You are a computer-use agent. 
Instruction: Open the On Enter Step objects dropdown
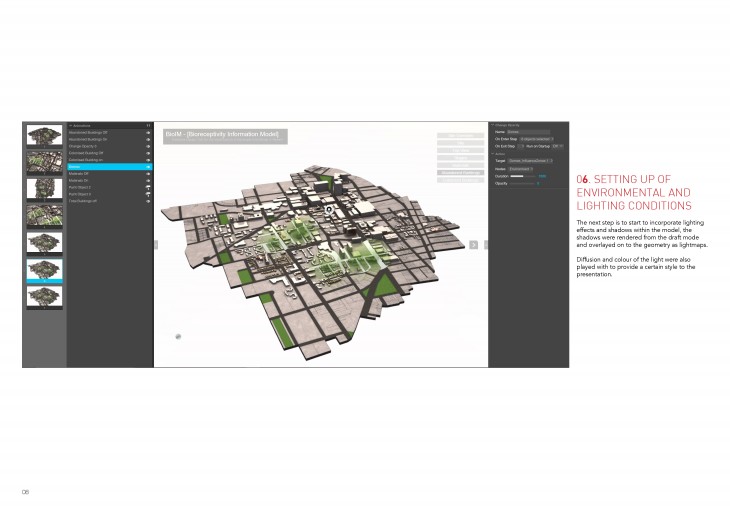535,138
